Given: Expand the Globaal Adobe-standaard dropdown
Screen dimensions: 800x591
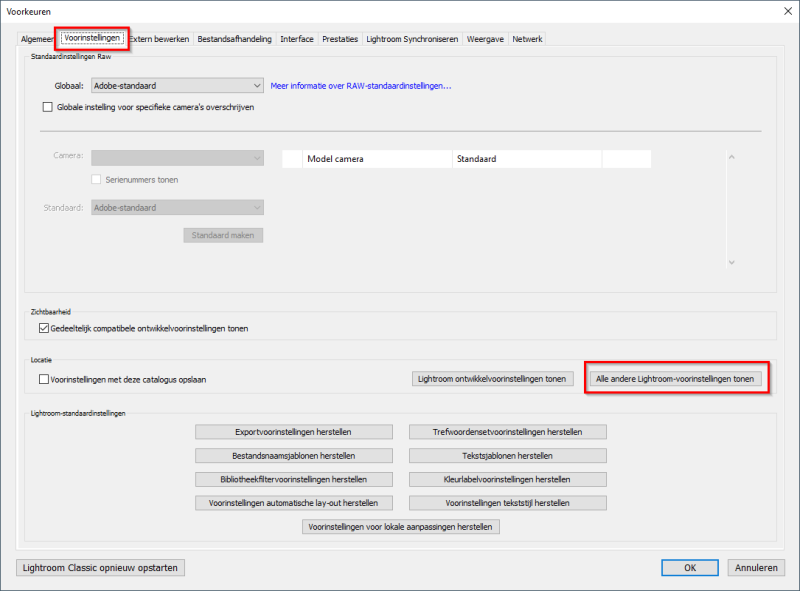Looking at the screenshot, I should (x=178, y=86).
